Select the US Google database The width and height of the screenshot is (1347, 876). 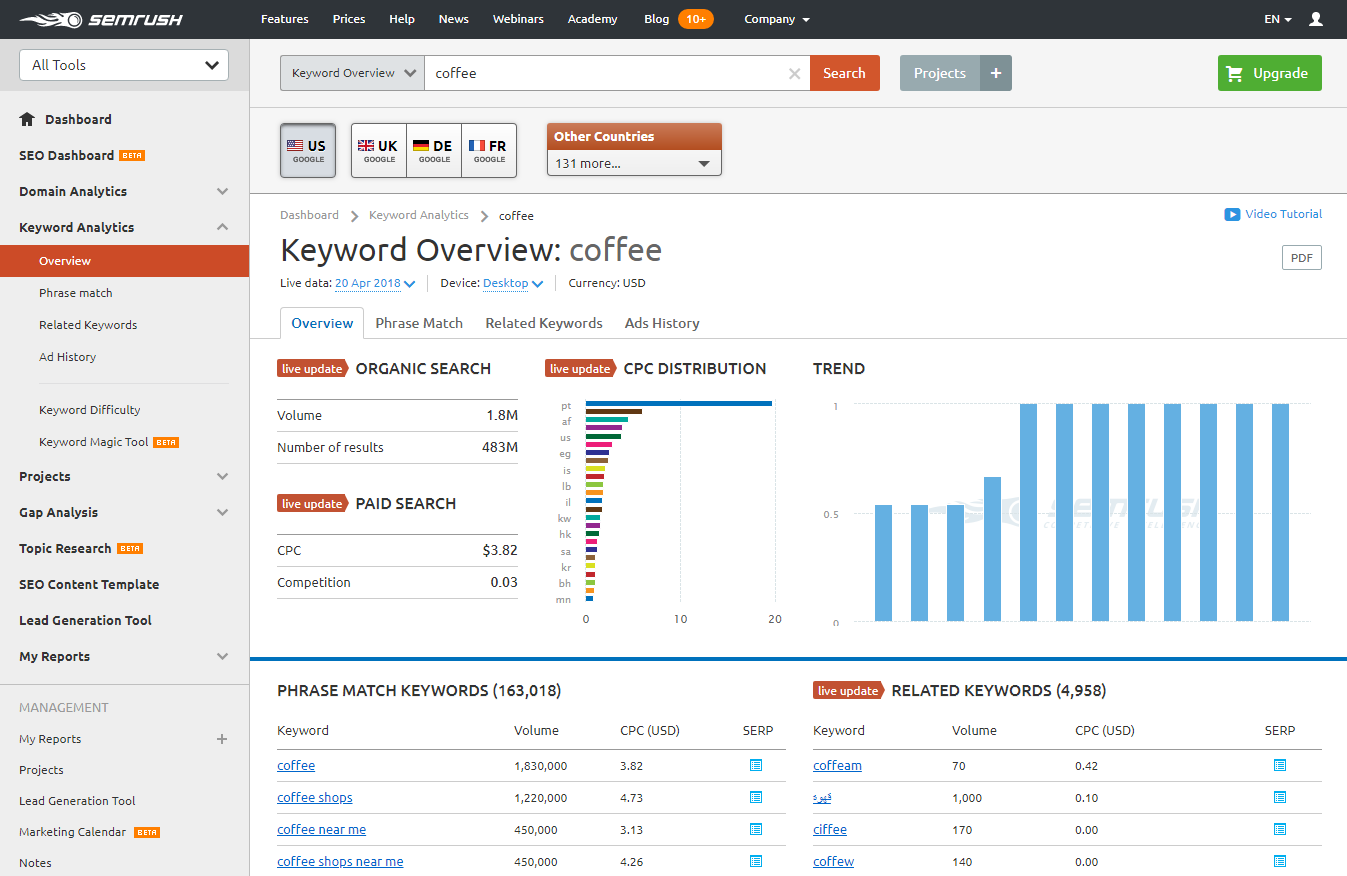(308, 151)
